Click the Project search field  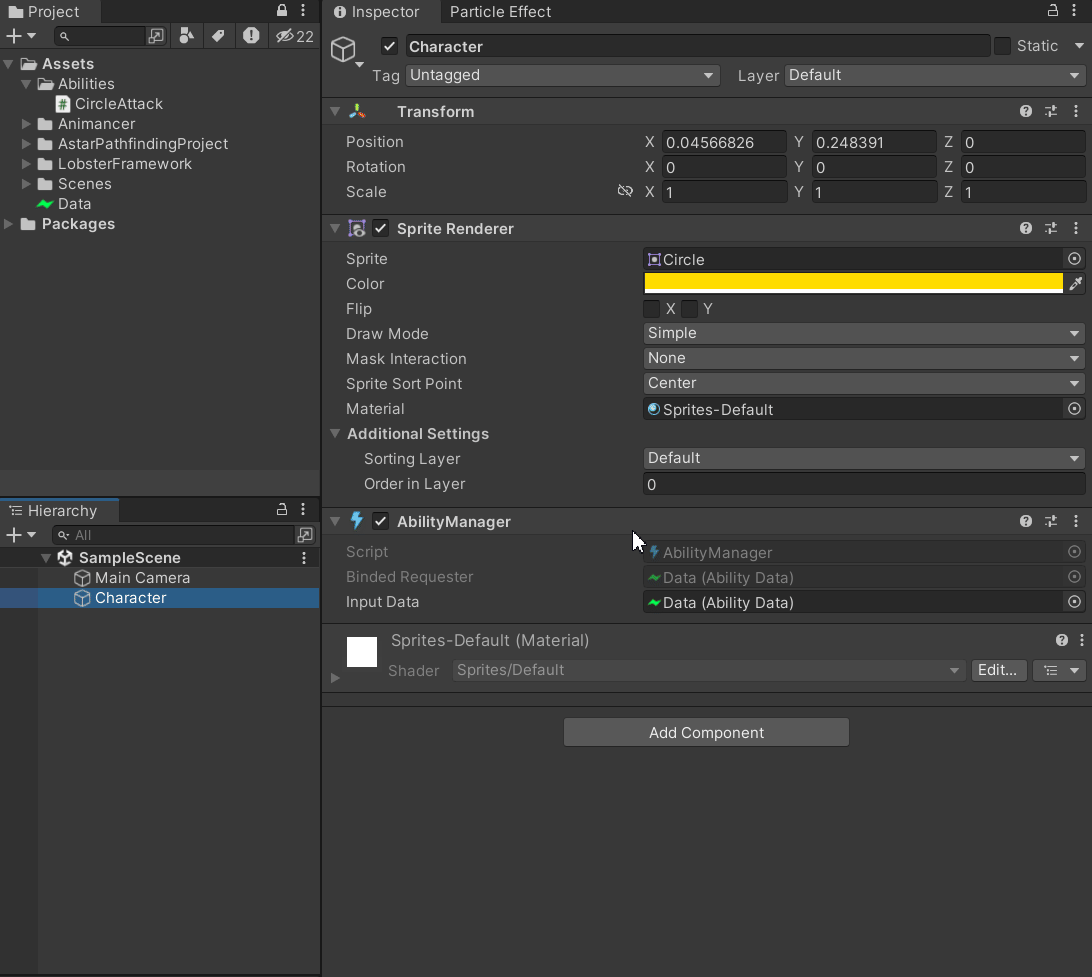tap(101, 36)
